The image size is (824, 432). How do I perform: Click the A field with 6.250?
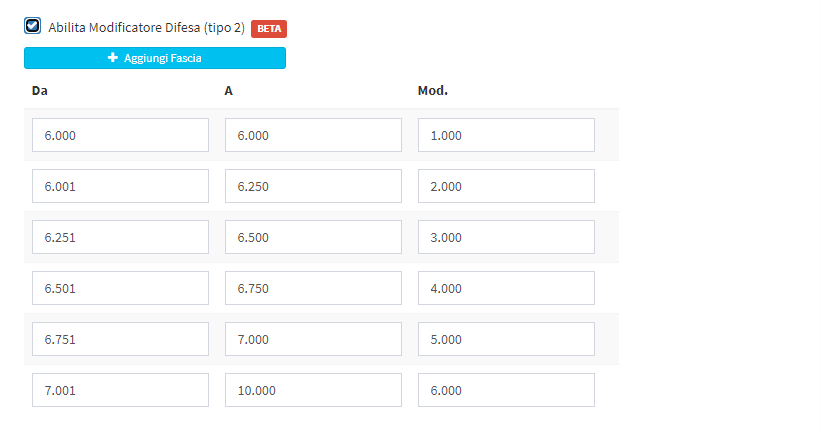pos(313,186)
